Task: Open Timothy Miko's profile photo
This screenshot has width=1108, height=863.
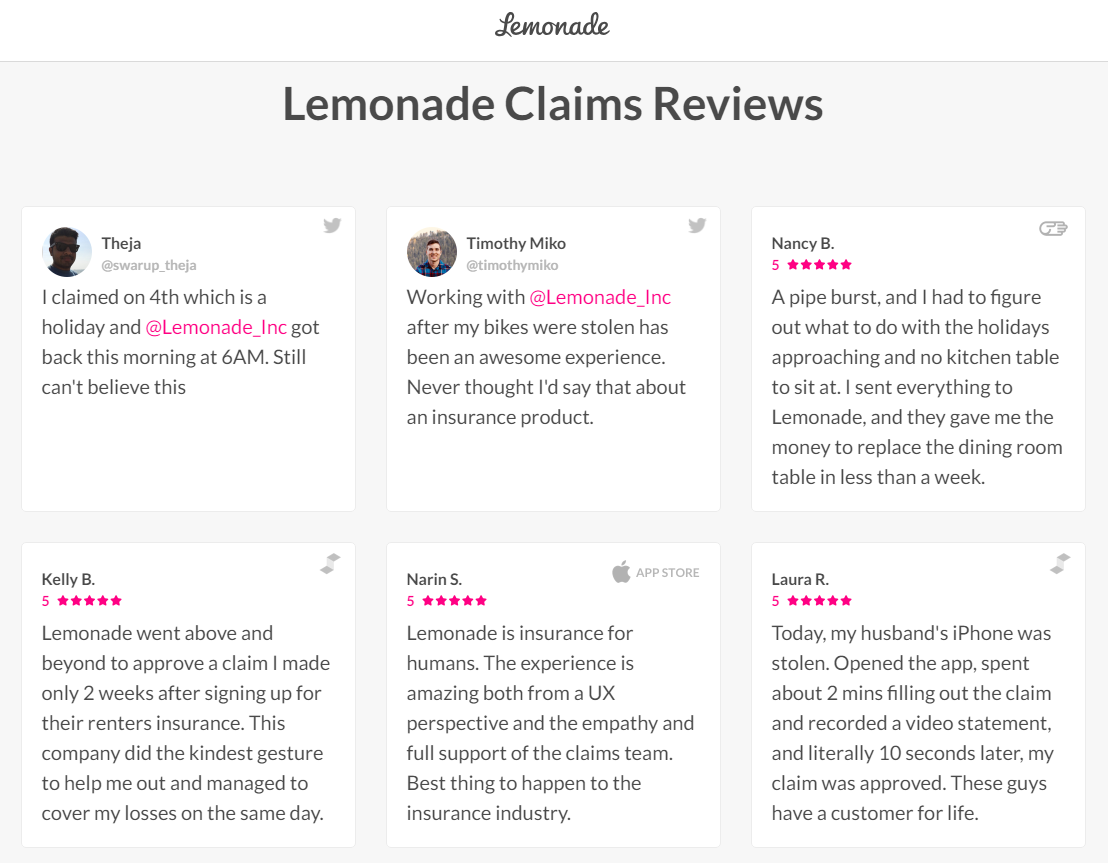Action: click(x=432, y=252)
